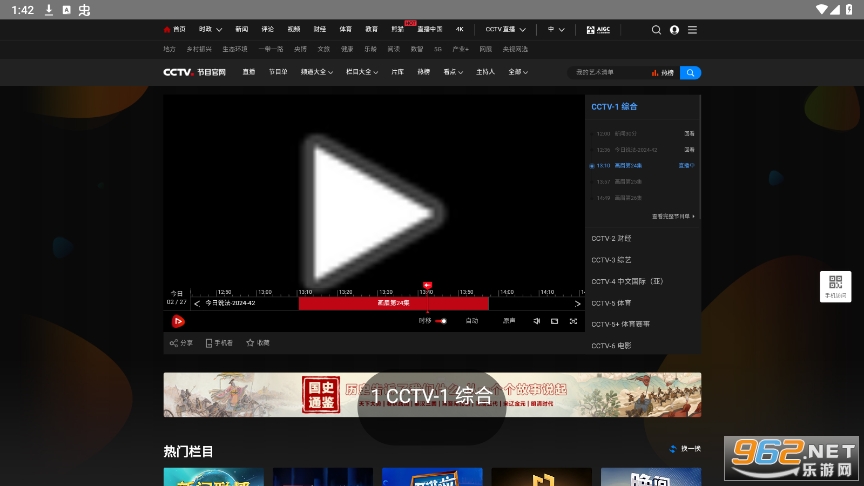
Task: Favorite the video using the star icon
Action: coord(257,343)
